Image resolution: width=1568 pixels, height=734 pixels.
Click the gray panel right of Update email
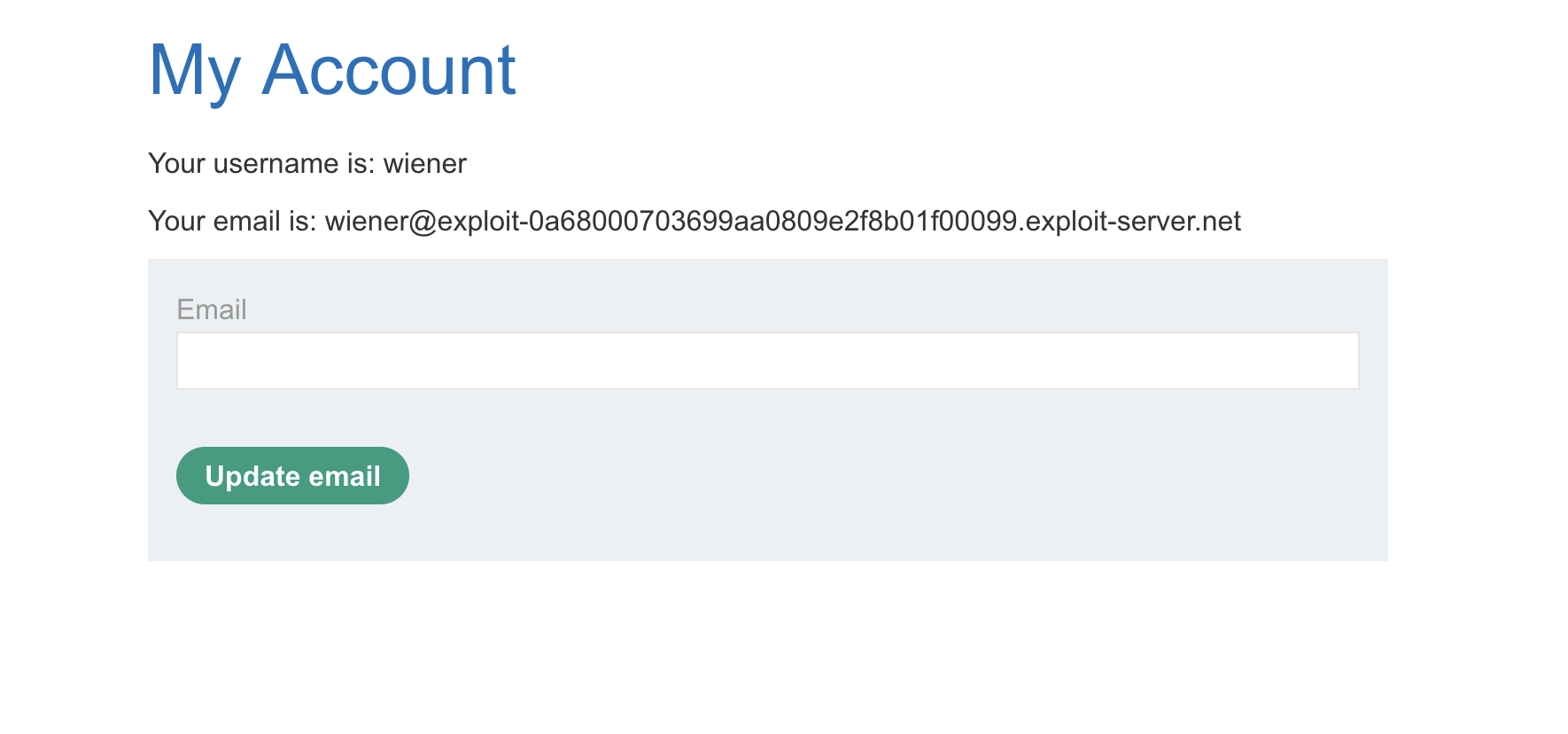tap(886, 476)
